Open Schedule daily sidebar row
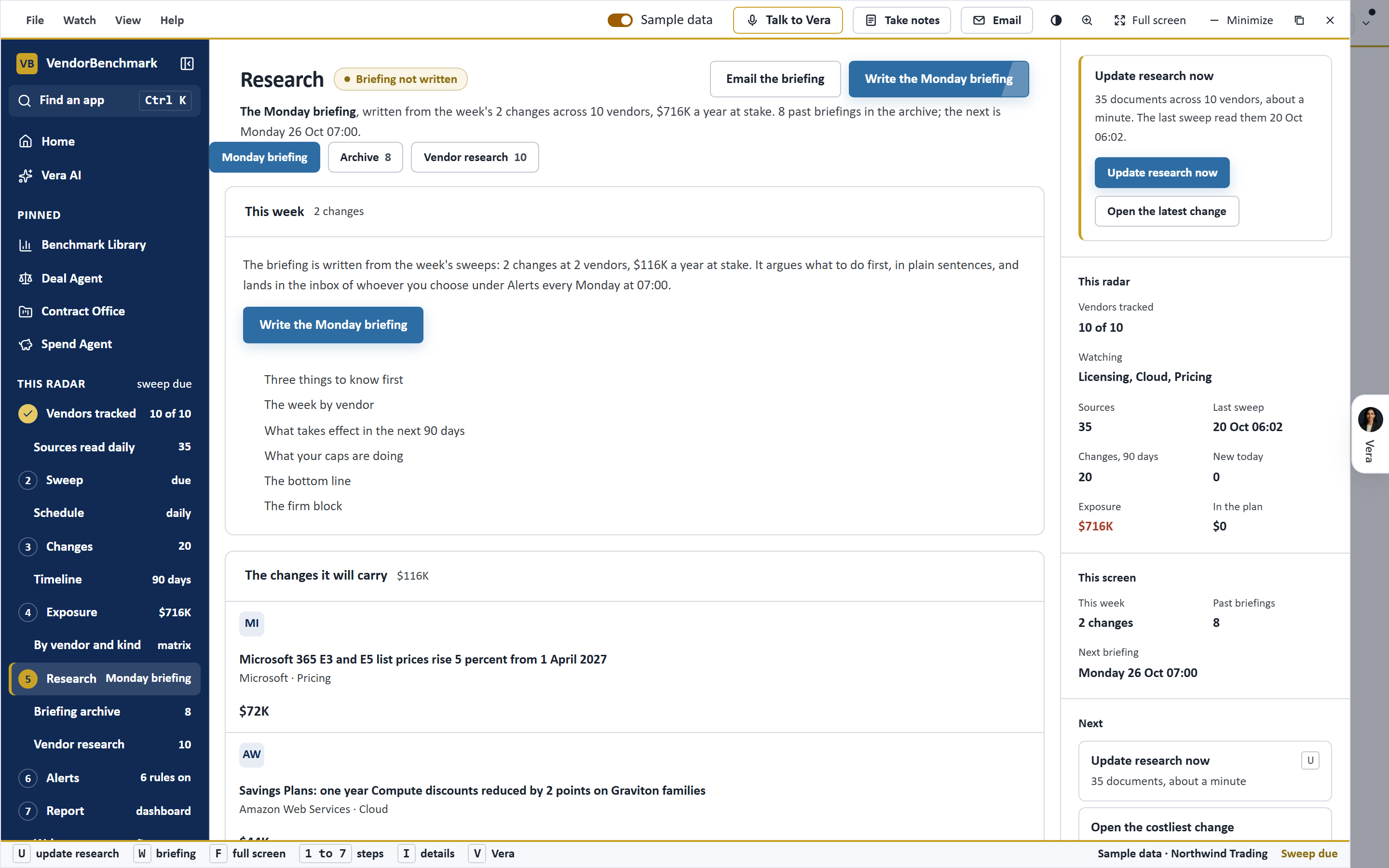This screenshot has height=868, width=1389. (x=105, y=513)
